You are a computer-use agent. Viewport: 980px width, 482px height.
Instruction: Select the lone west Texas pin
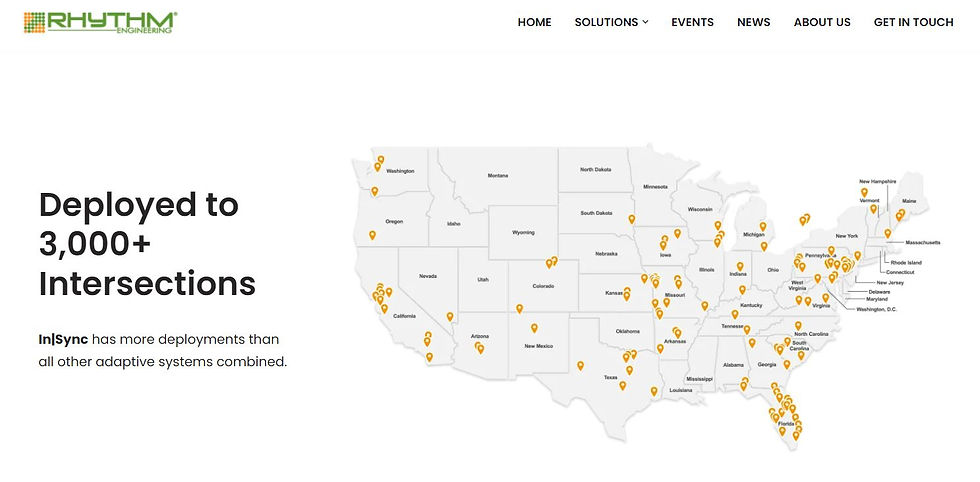coord(581,365)
